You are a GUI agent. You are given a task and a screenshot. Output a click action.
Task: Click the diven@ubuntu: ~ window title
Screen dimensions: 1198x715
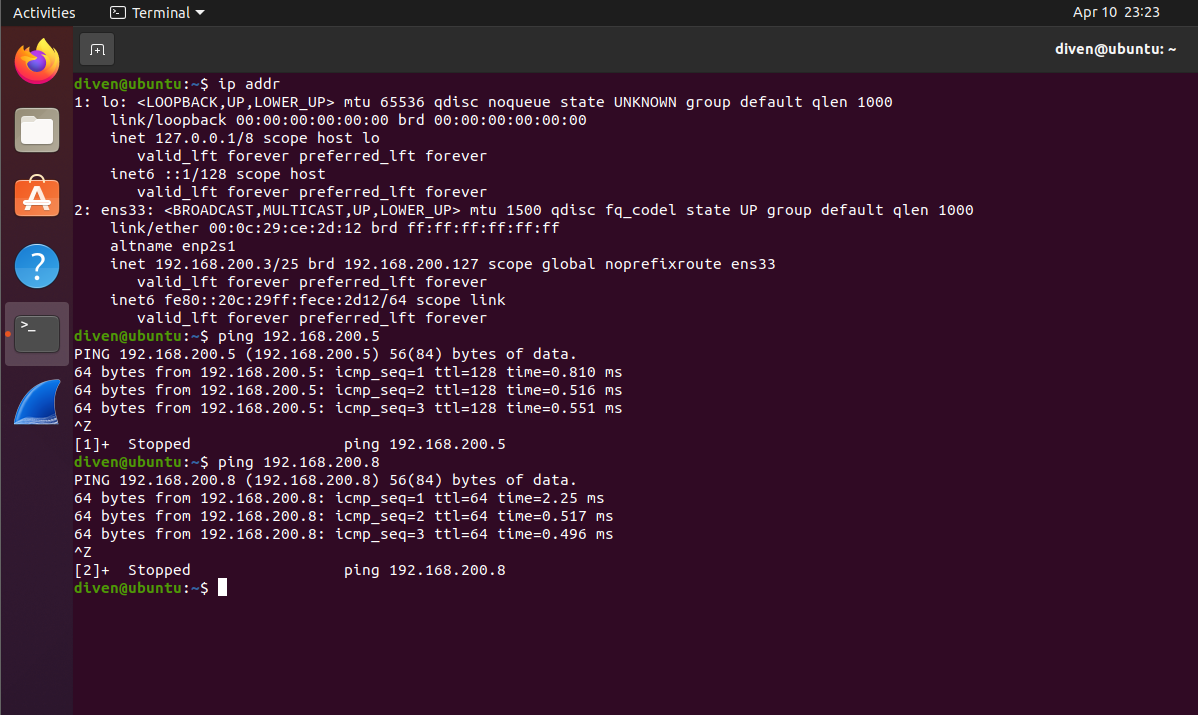(x=1115, y=49)
